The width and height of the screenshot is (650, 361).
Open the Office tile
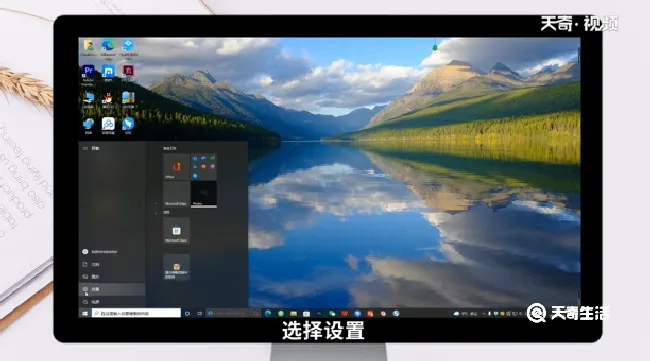pyautogui.click(x=176, y=167)
